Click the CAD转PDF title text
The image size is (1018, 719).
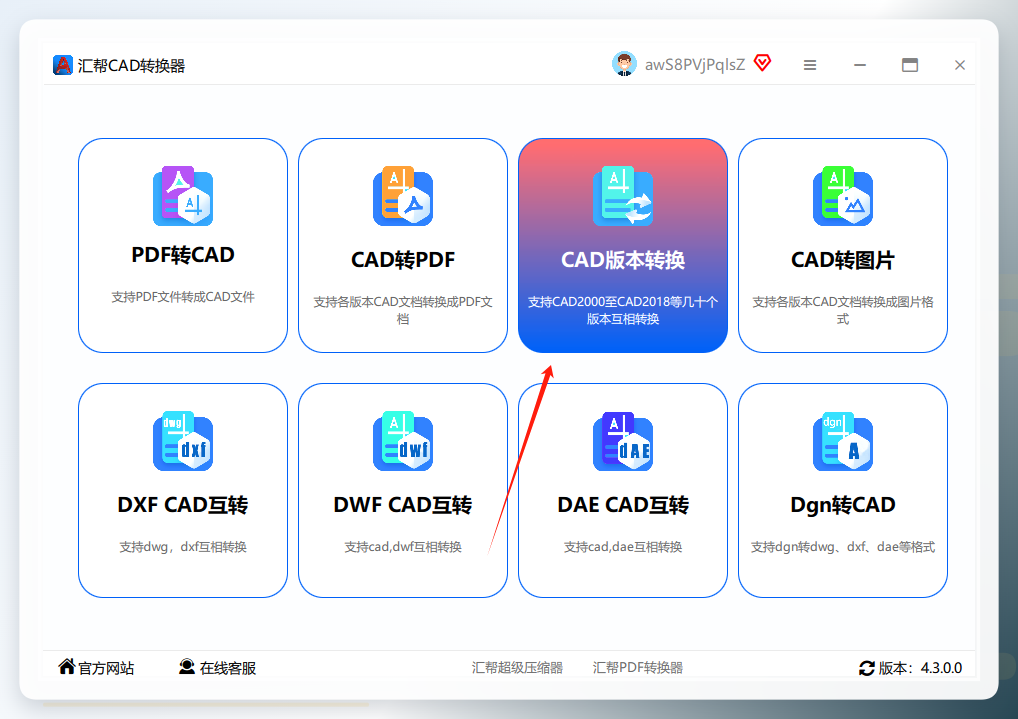(x=403, y=260)
